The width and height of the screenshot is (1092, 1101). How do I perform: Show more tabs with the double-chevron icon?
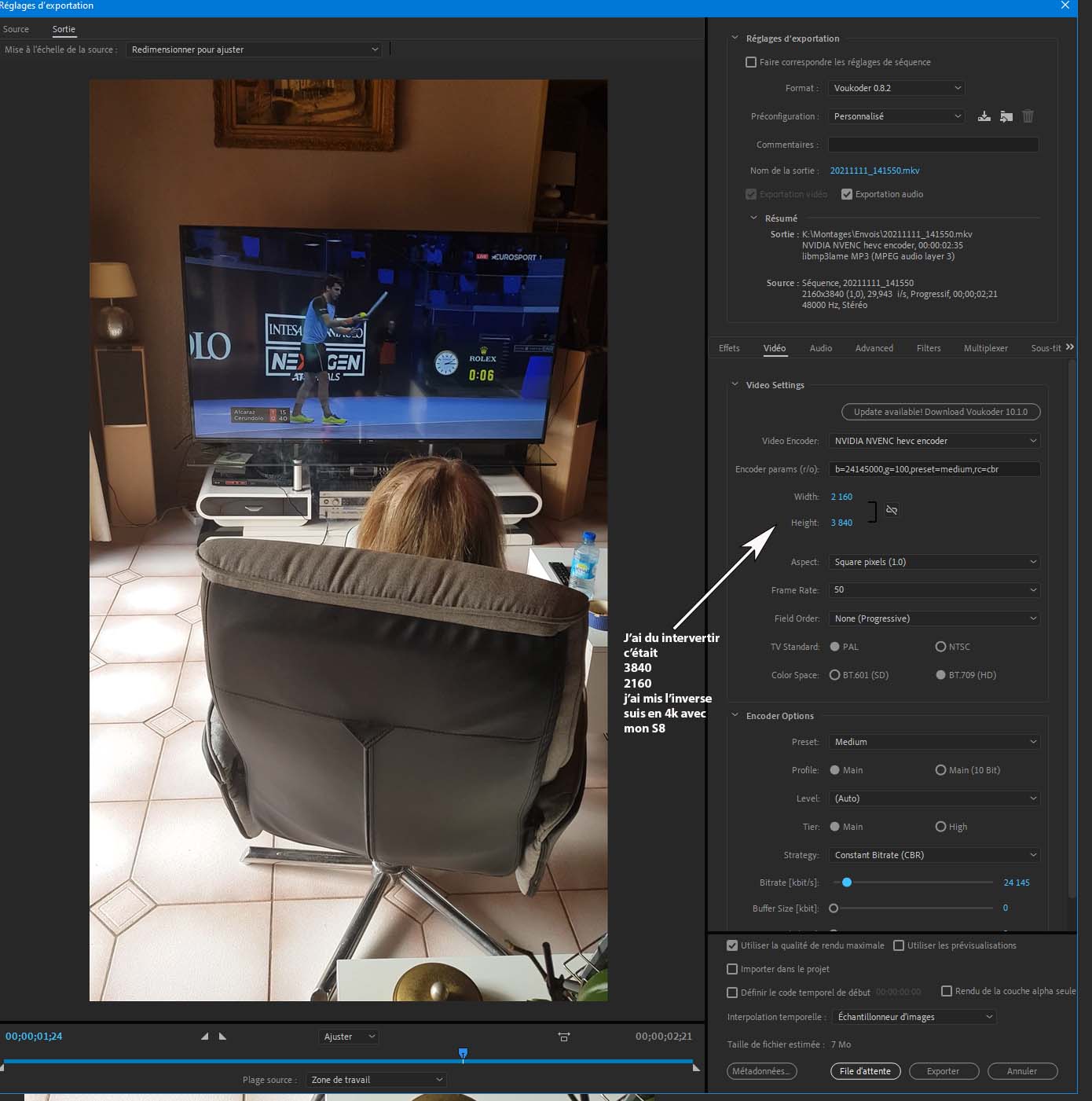(x=1069, y=347)
